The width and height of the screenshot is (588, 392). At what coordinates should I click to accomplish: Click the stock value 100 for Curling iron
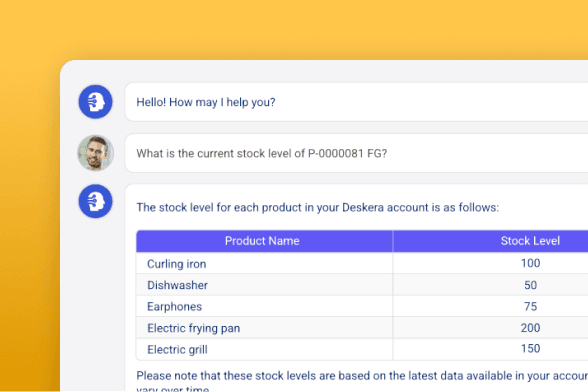point(530,263)
